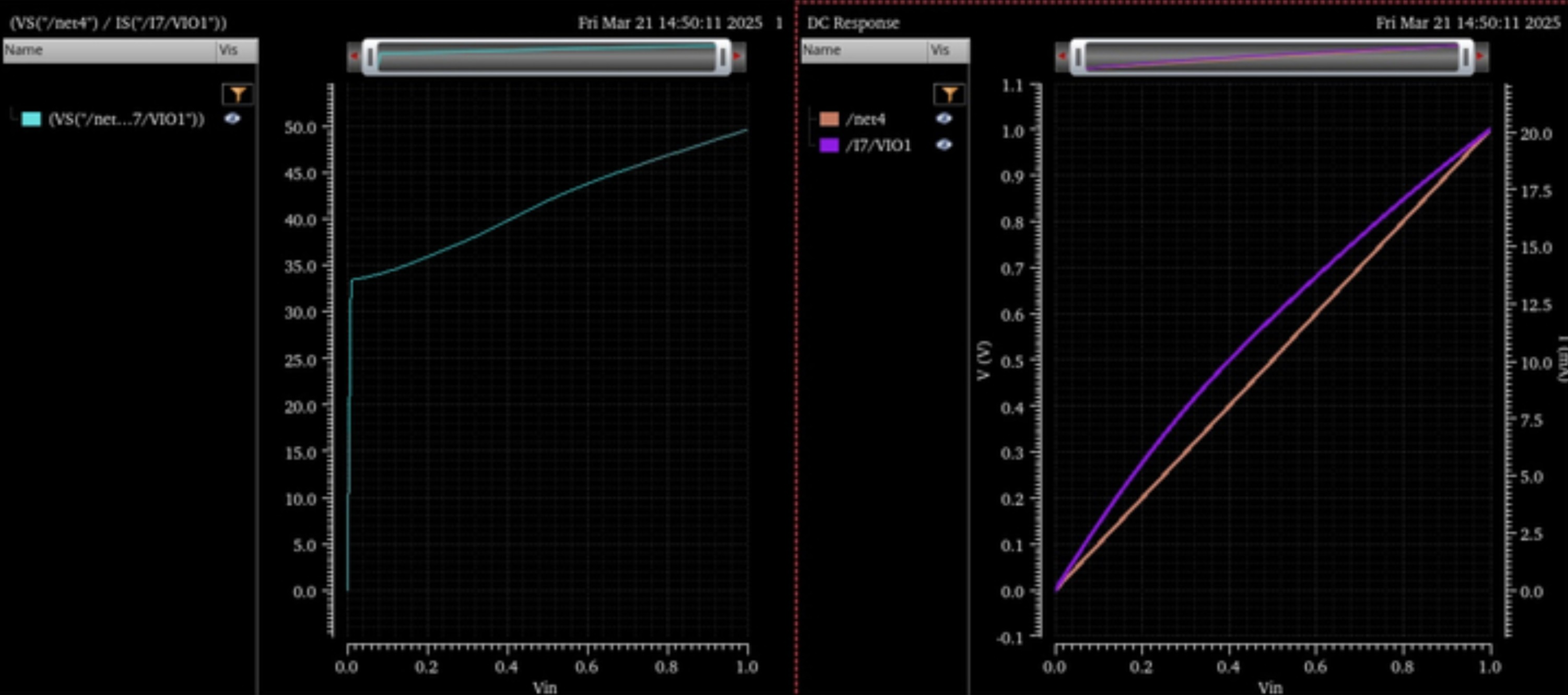Image resolution: width=1568 pixels, height=695 pixels.
Task: Click left red arrow of DC Response zoom bar
Action: [x=1062, y=56]
